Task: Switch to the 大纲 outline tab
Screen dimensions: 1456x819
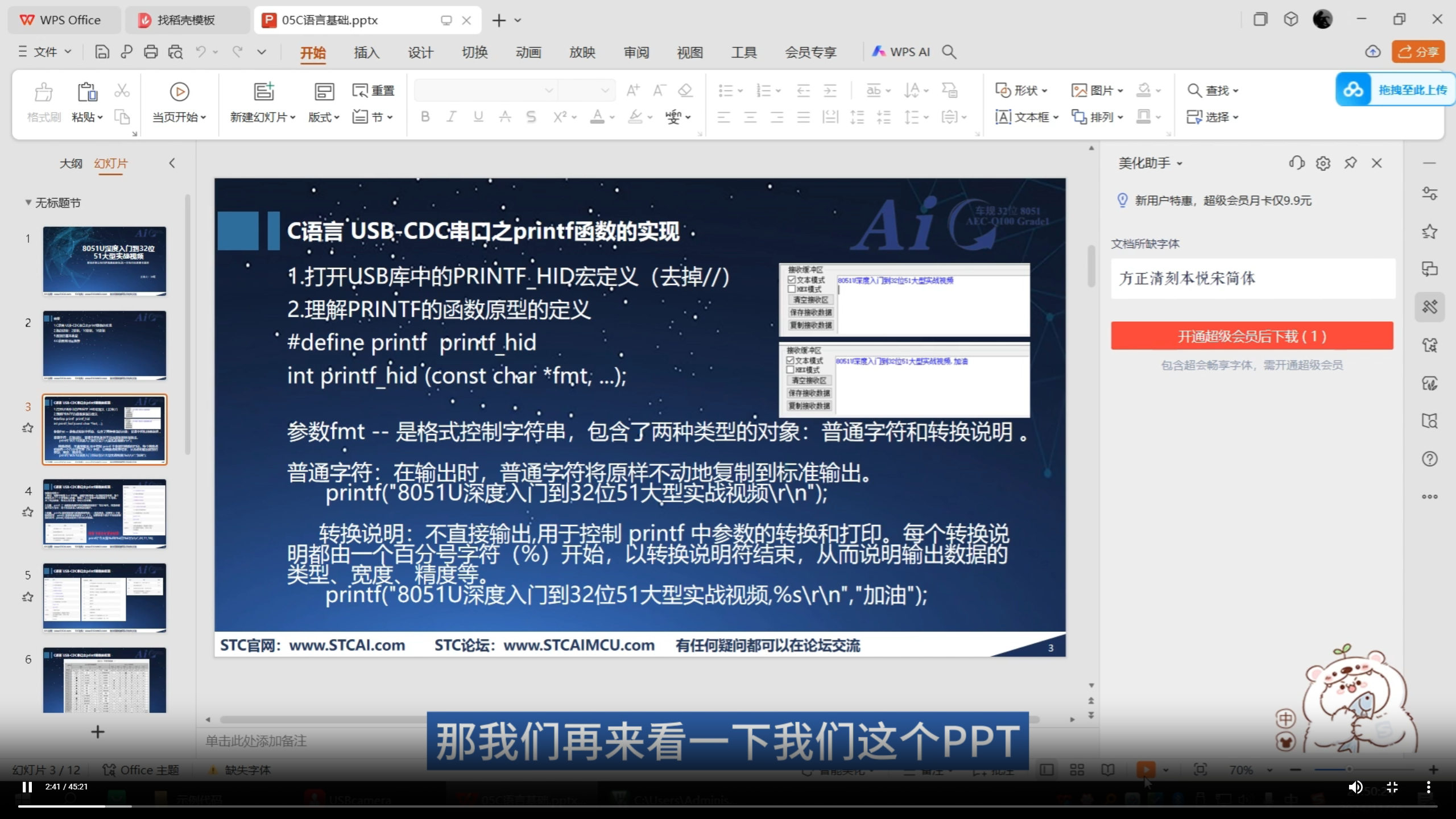Action: coord(71,164)
